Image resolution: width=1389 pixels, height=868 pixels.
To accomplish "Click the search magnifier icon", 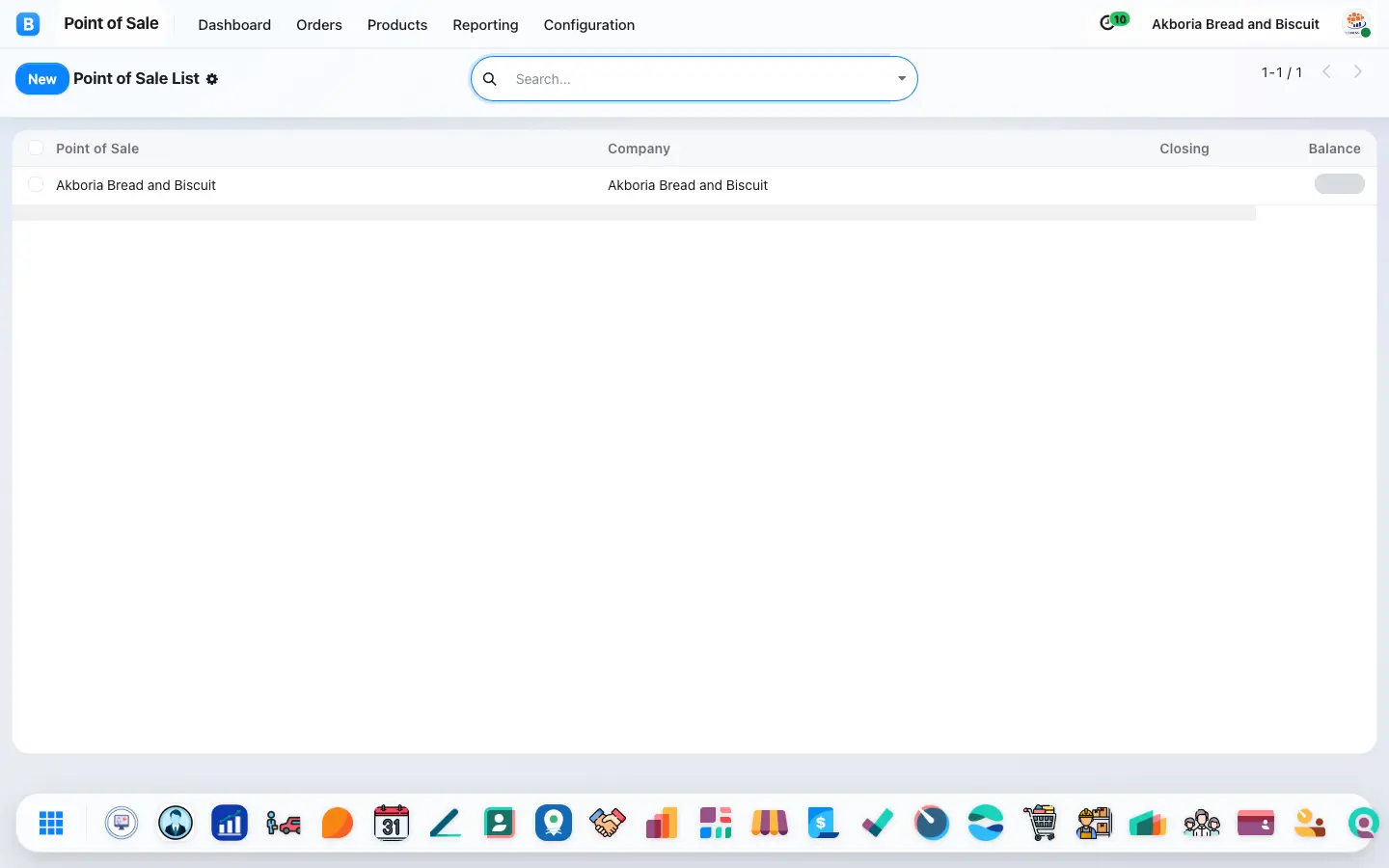I will [490, 79].
